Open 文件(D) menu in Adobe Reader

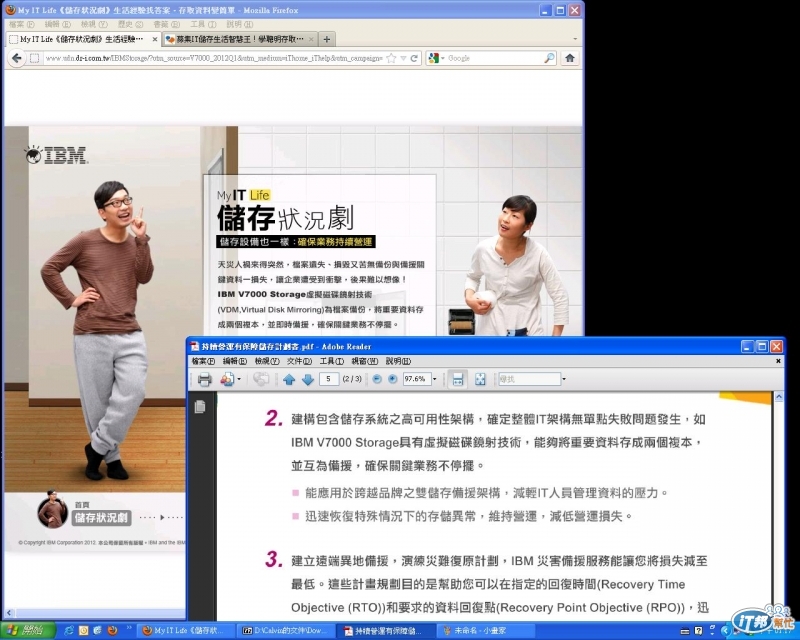pos(299,361)
